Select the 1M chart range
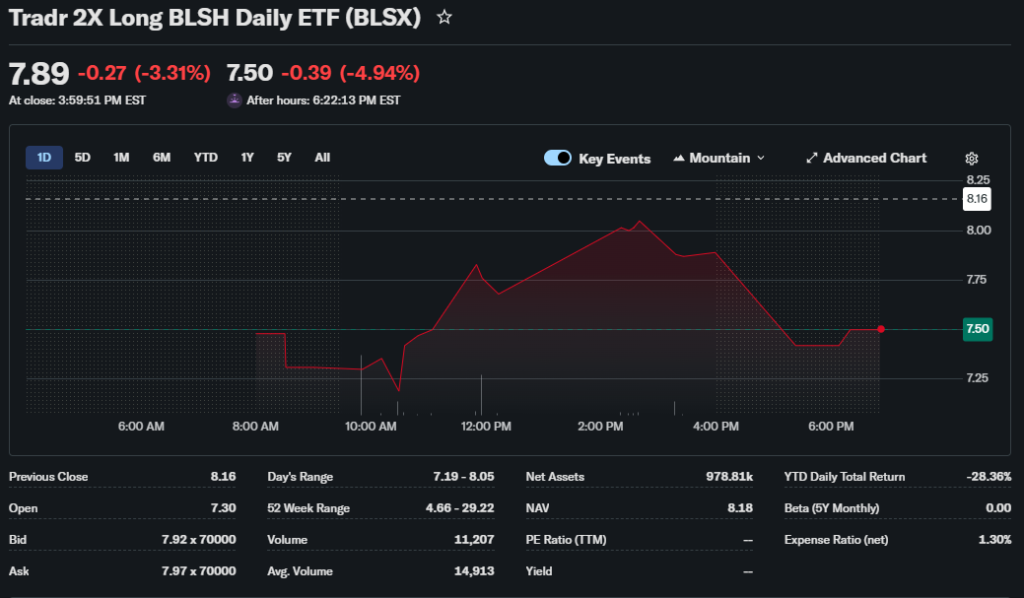 pos(121,157)
